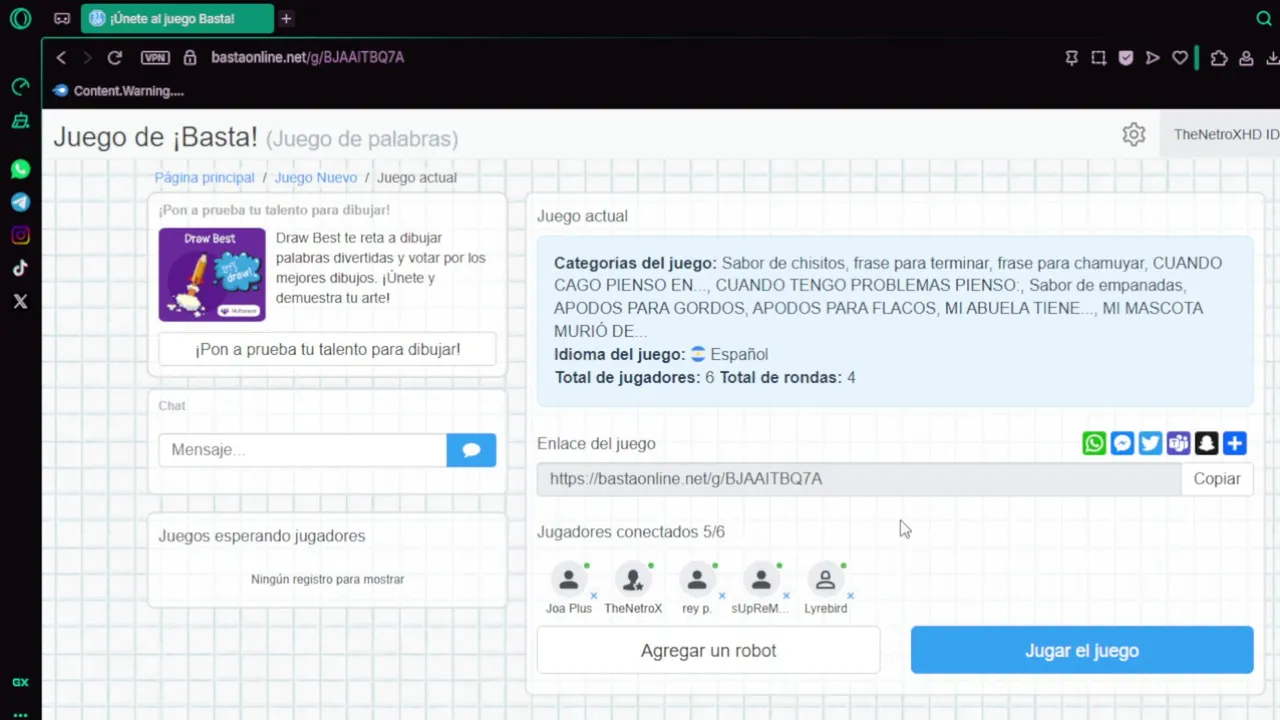Click ¡Pon a prueba tu talento para dibujar! button

[327, 349]
